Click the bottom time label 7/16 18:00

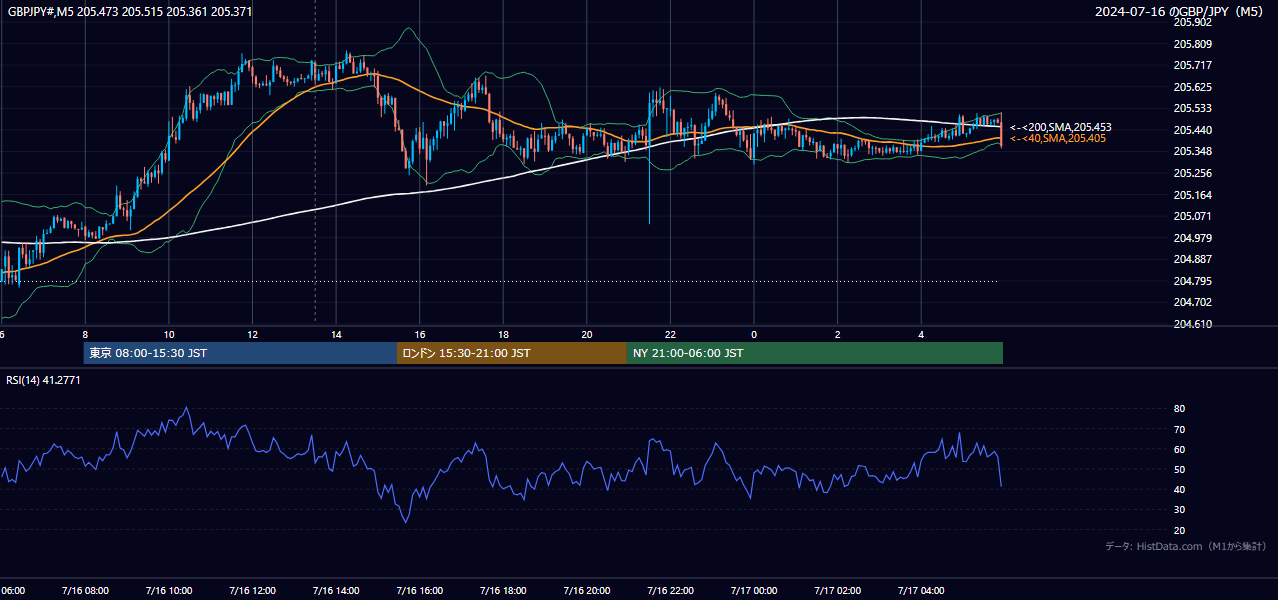click(x=503, y=591)
